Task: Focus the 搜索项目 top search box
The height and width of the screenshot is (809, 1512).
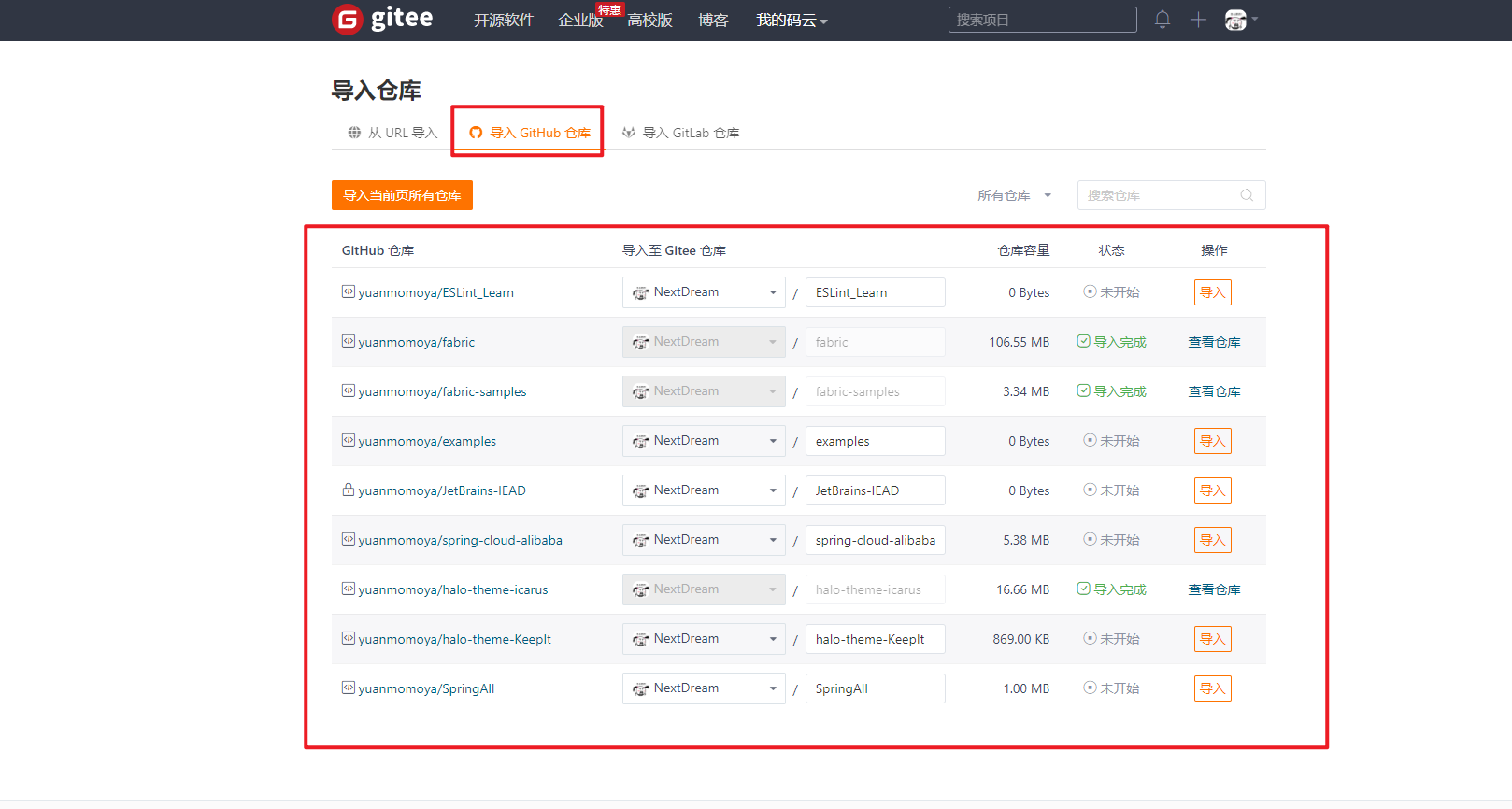Action: click(x=1043, y=20)
